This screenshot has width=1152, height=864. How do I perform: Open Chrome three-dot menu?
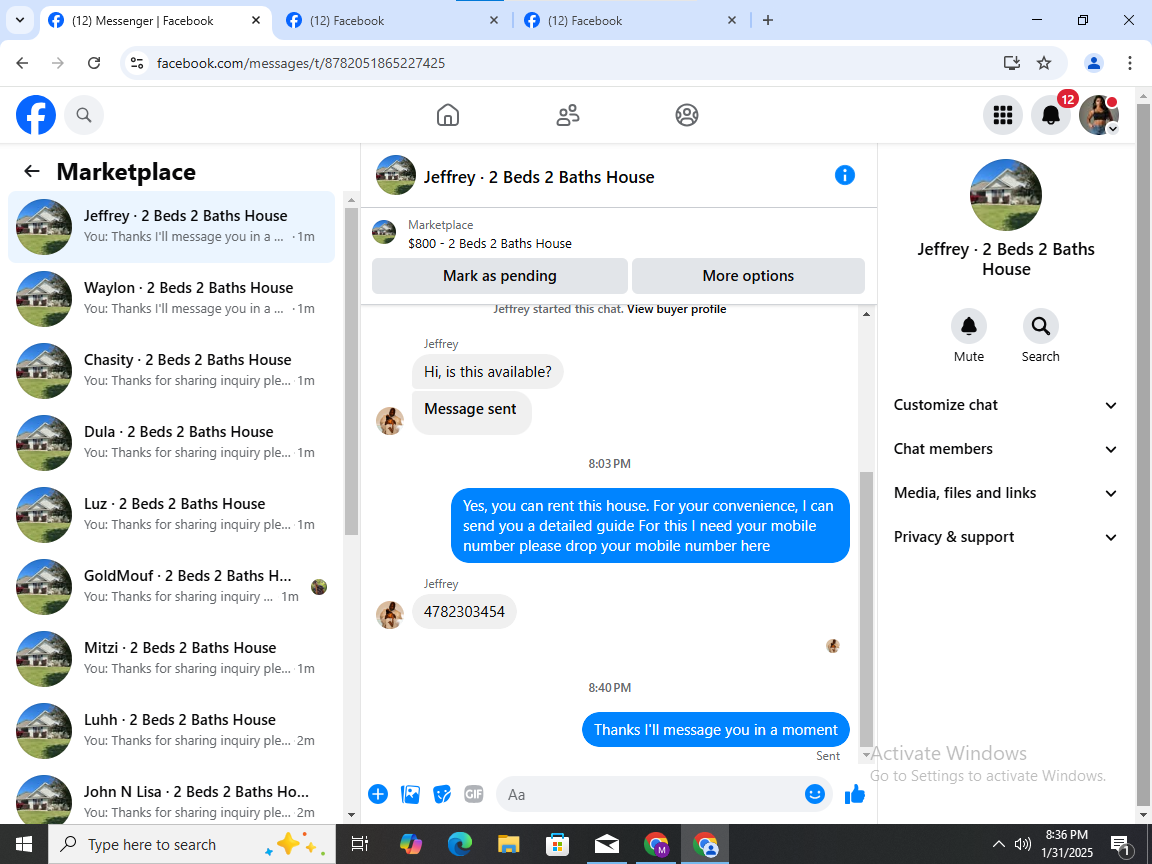[x=1130, y=63]
